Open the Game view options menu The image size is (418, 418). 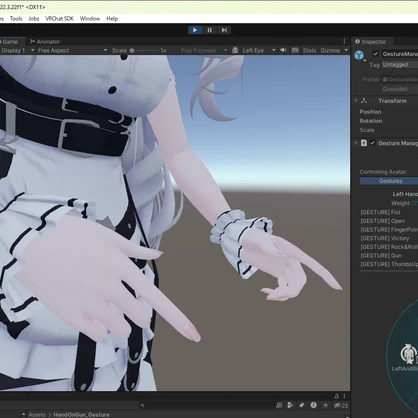pyautogui.click(x=344, y=41)
